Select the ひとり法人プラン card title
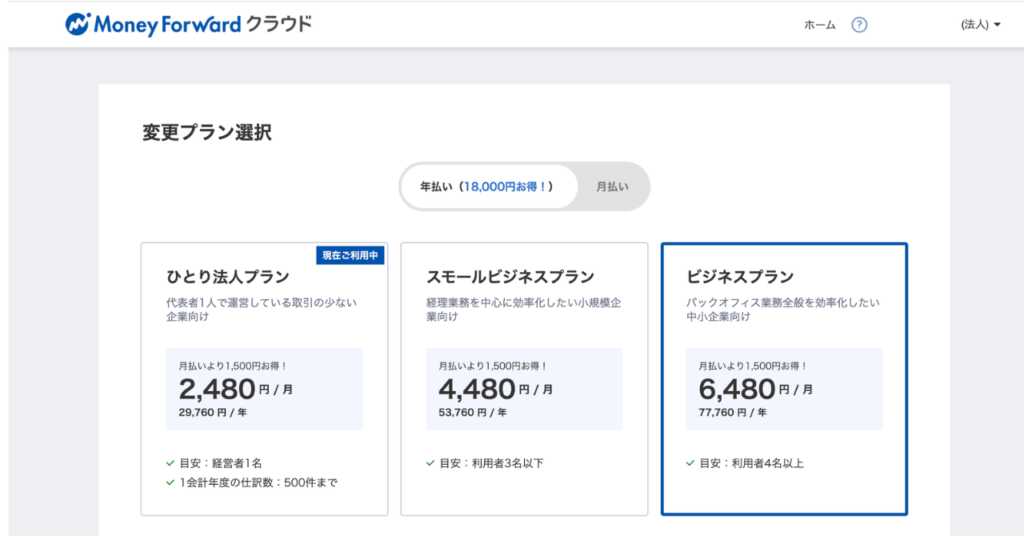Viewport: 1024px width, 536px height. [227, 277]
